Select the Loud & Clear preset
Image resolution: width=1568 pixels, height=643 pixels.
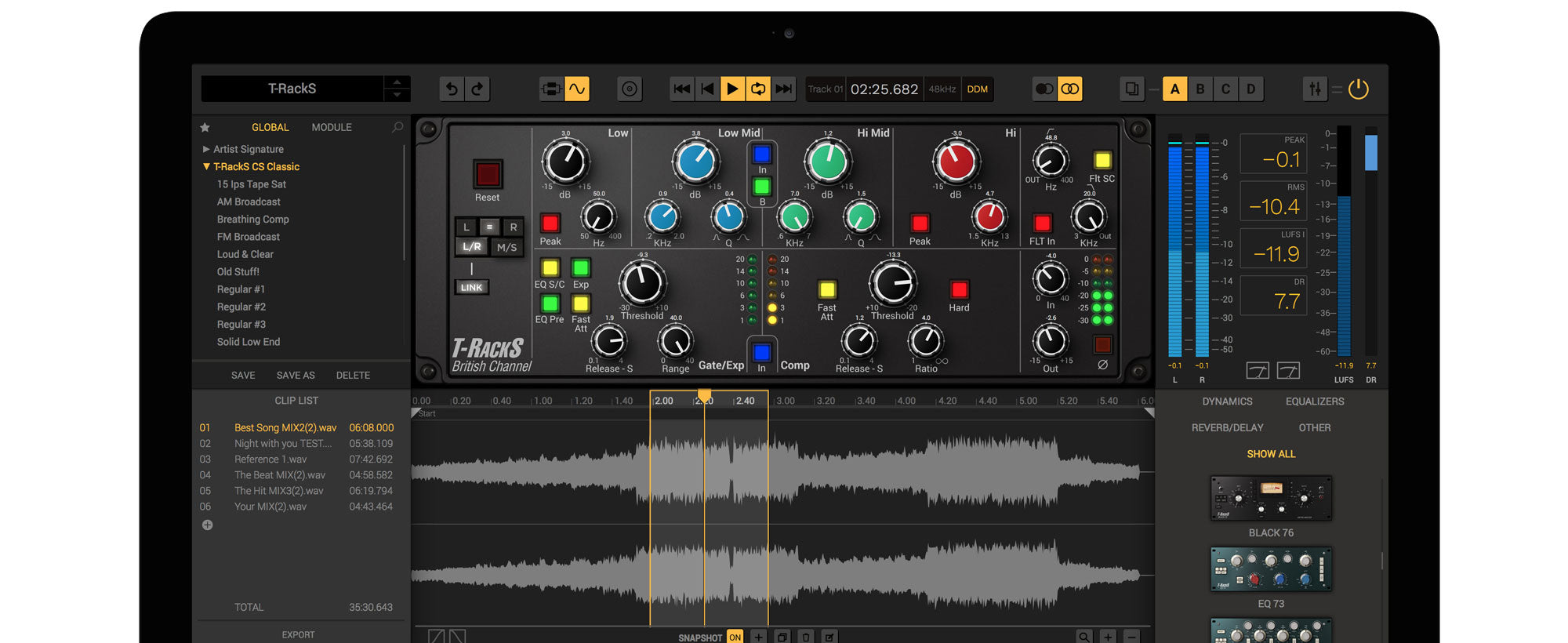(x=245, y=254)
